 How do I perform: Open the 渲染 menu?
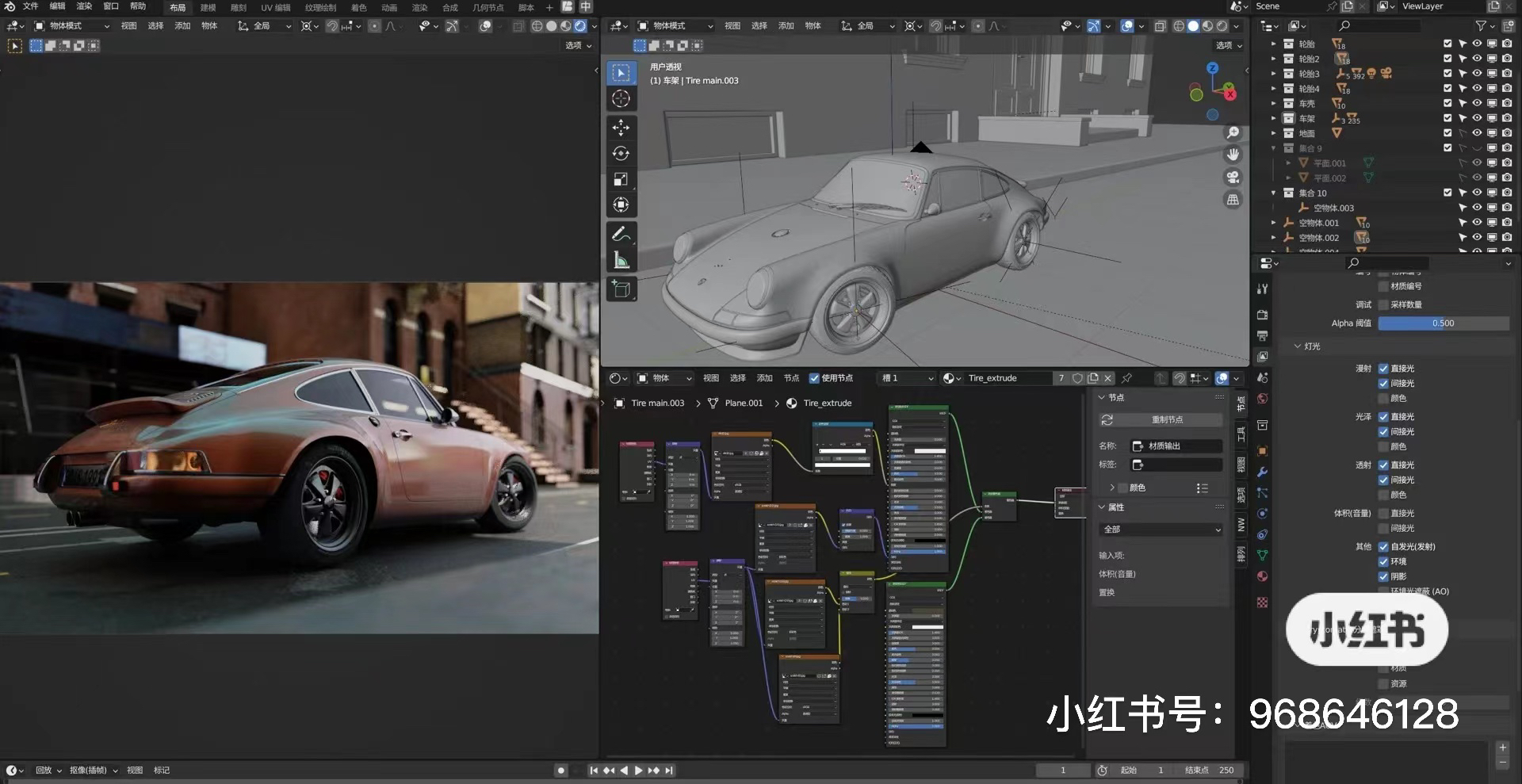[x=82, y=6]
